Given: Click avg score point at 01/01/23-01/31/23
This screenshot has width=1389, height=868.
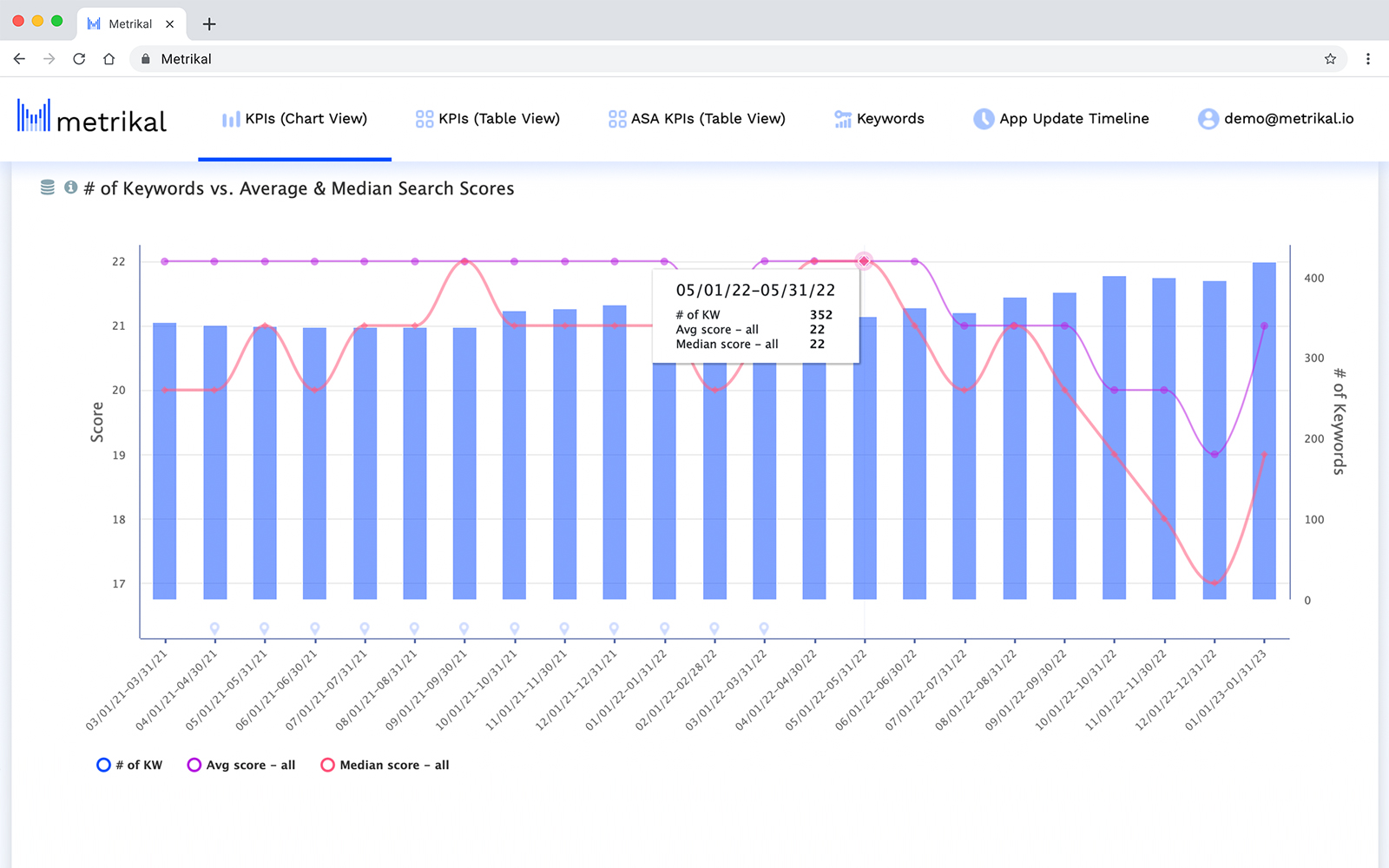Looking at the screenshot, I should (1264, 326).
